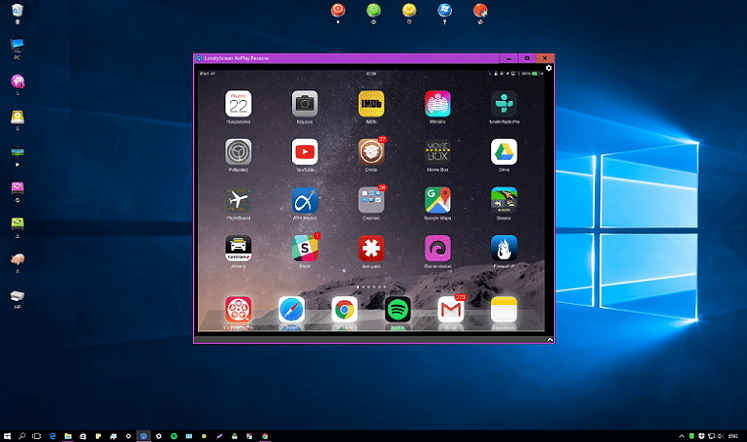Open the Ministry of Sound app
The image size is (747, 442).
438,104
